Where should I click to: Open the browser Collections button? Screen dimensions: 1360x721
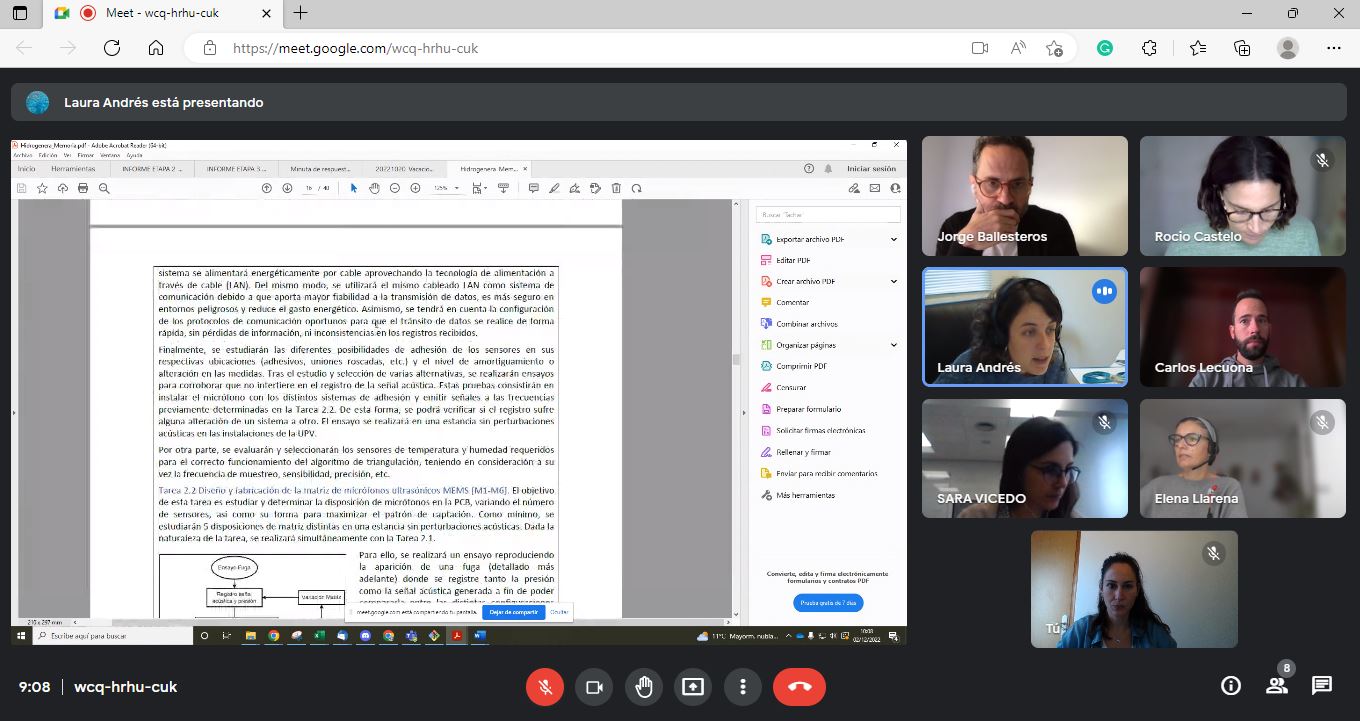(1242, 48)
